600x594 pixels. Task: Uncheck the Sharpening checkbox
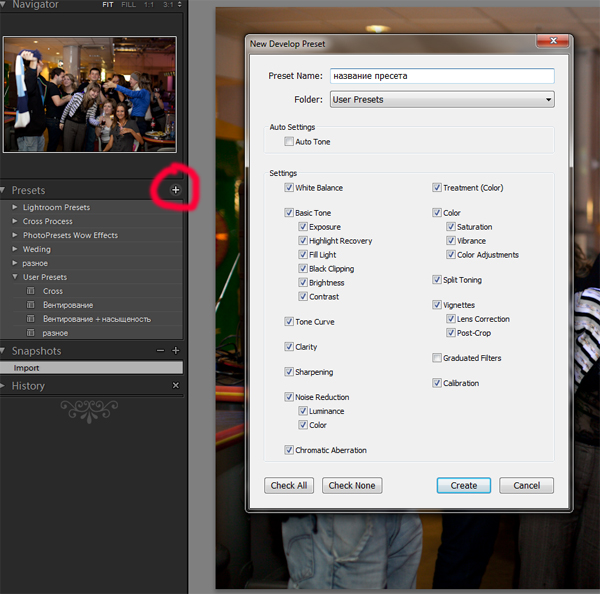coord(289,372)
